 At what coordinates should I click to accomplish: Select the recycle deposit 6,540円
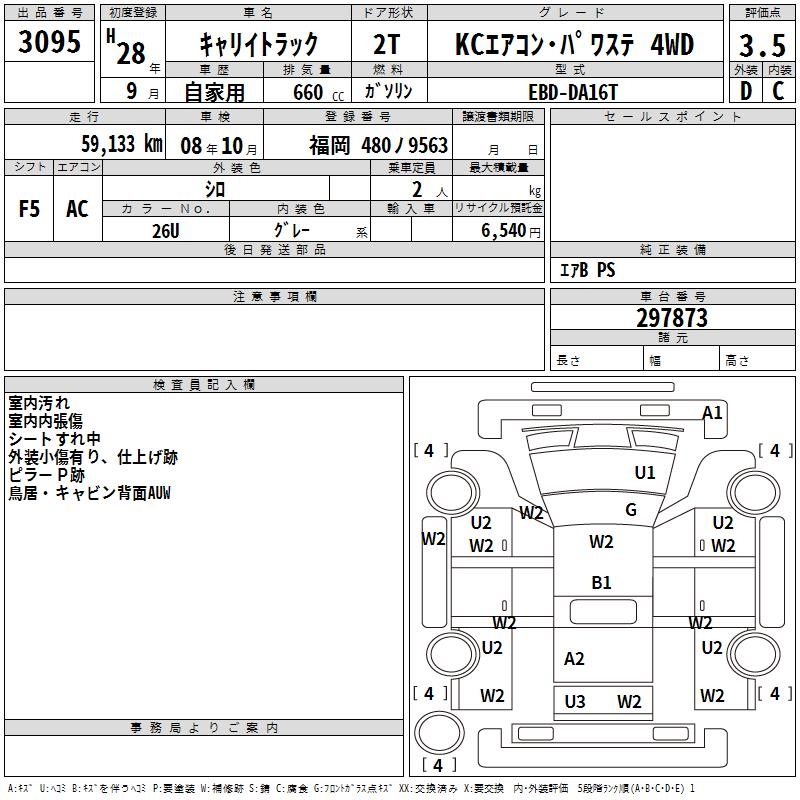[x=511, y=231]
